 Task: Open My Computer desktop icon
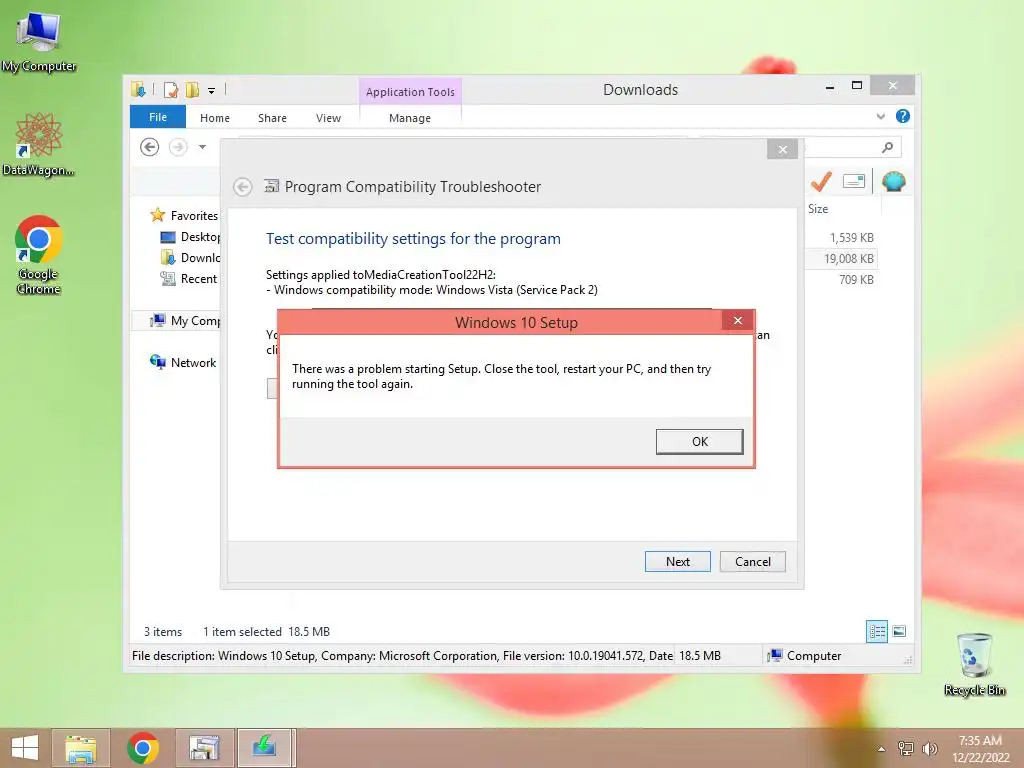pos(39,41)
